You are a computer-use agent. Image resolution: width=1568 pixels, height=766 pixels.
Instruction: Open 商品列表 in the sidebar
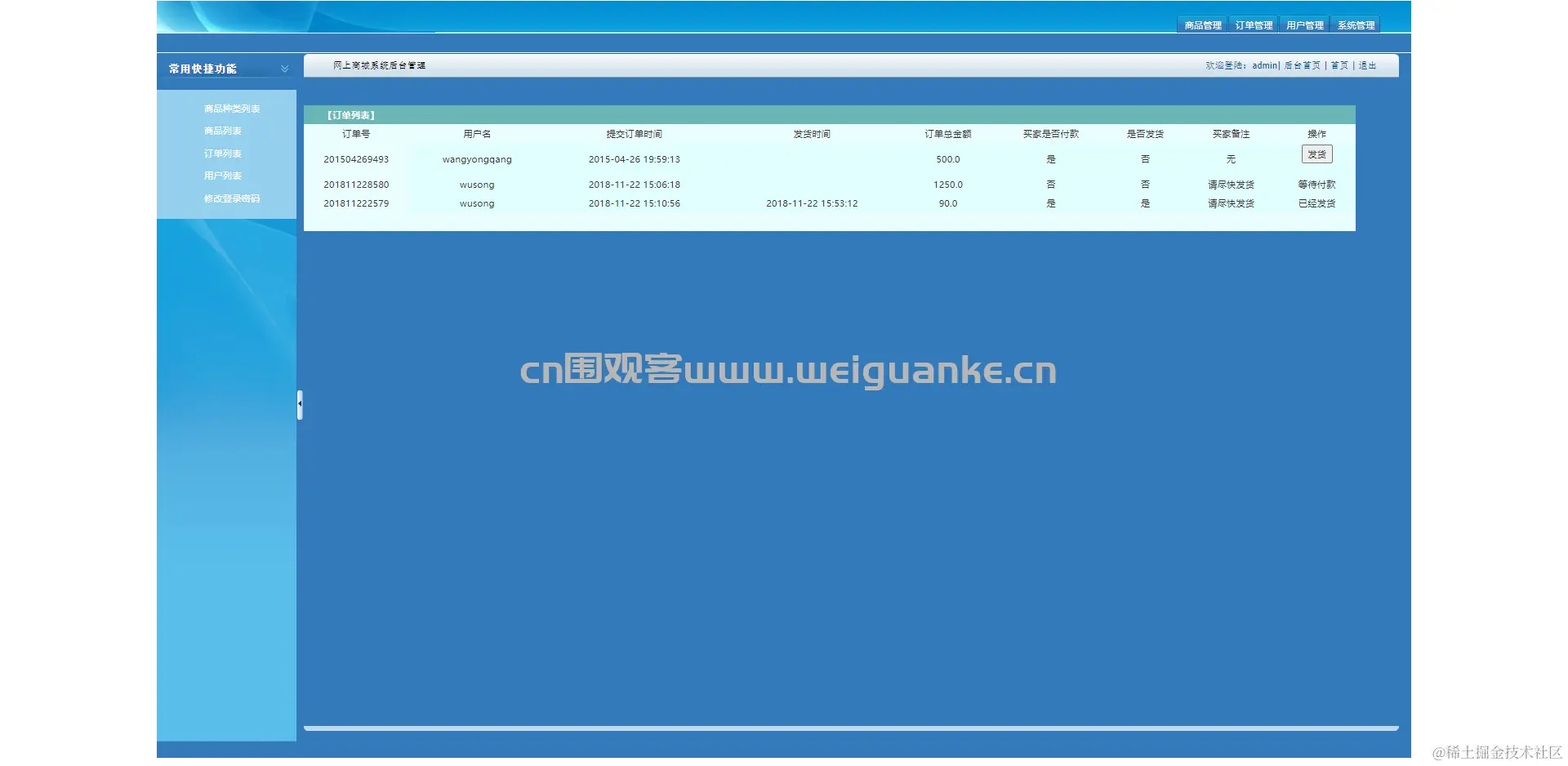tap(223, 131)
